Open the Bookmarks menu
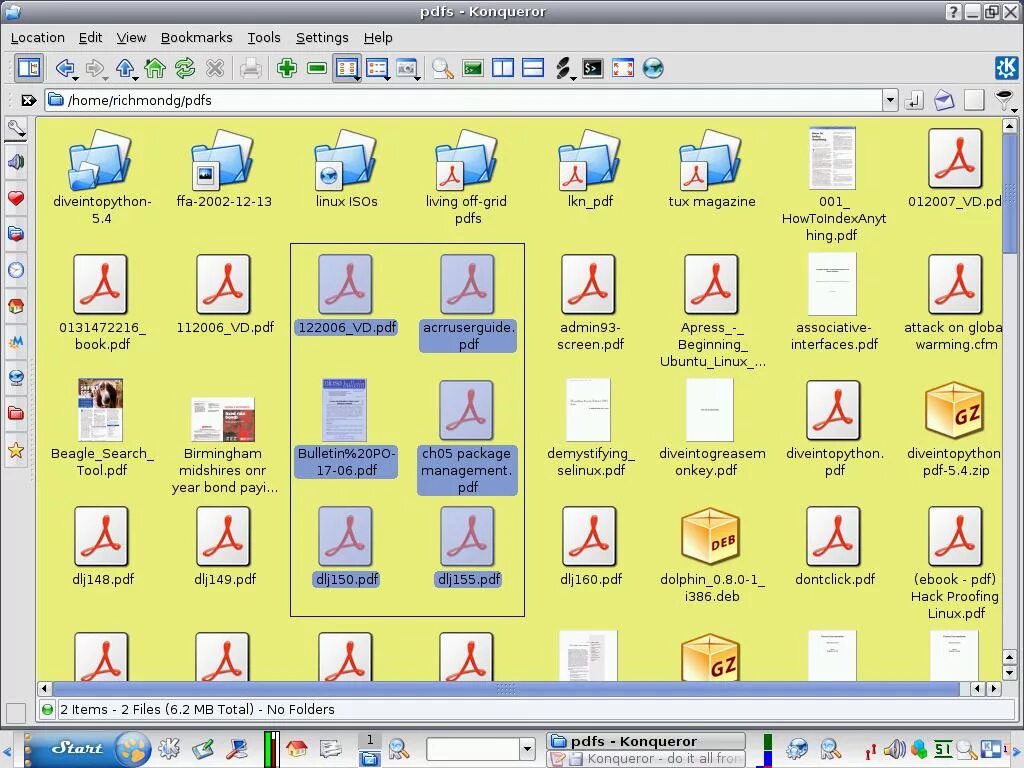 tap(197, 37)
